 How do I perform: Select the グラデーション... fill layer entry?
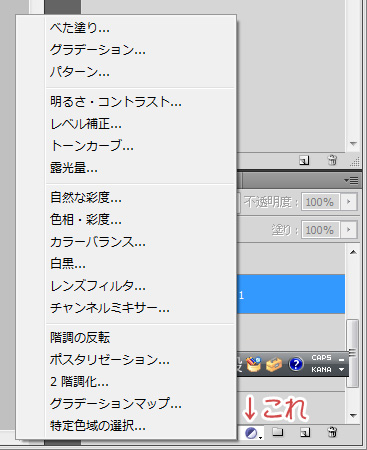141,50
